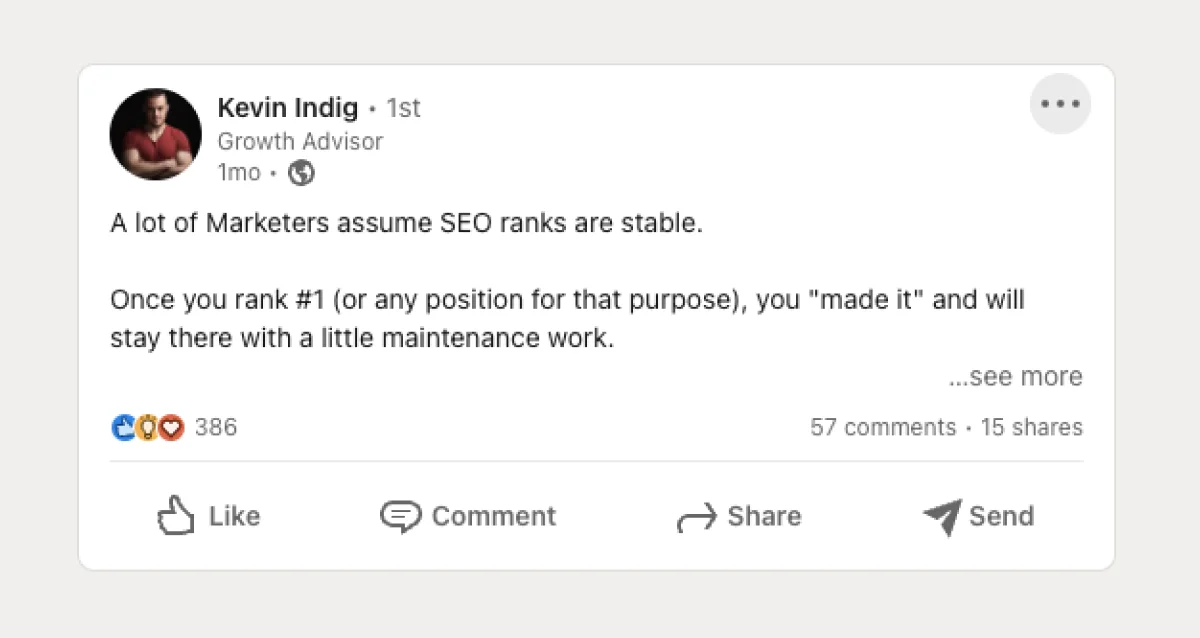
Task: Click the Share button label
Action: pos(764,517)
